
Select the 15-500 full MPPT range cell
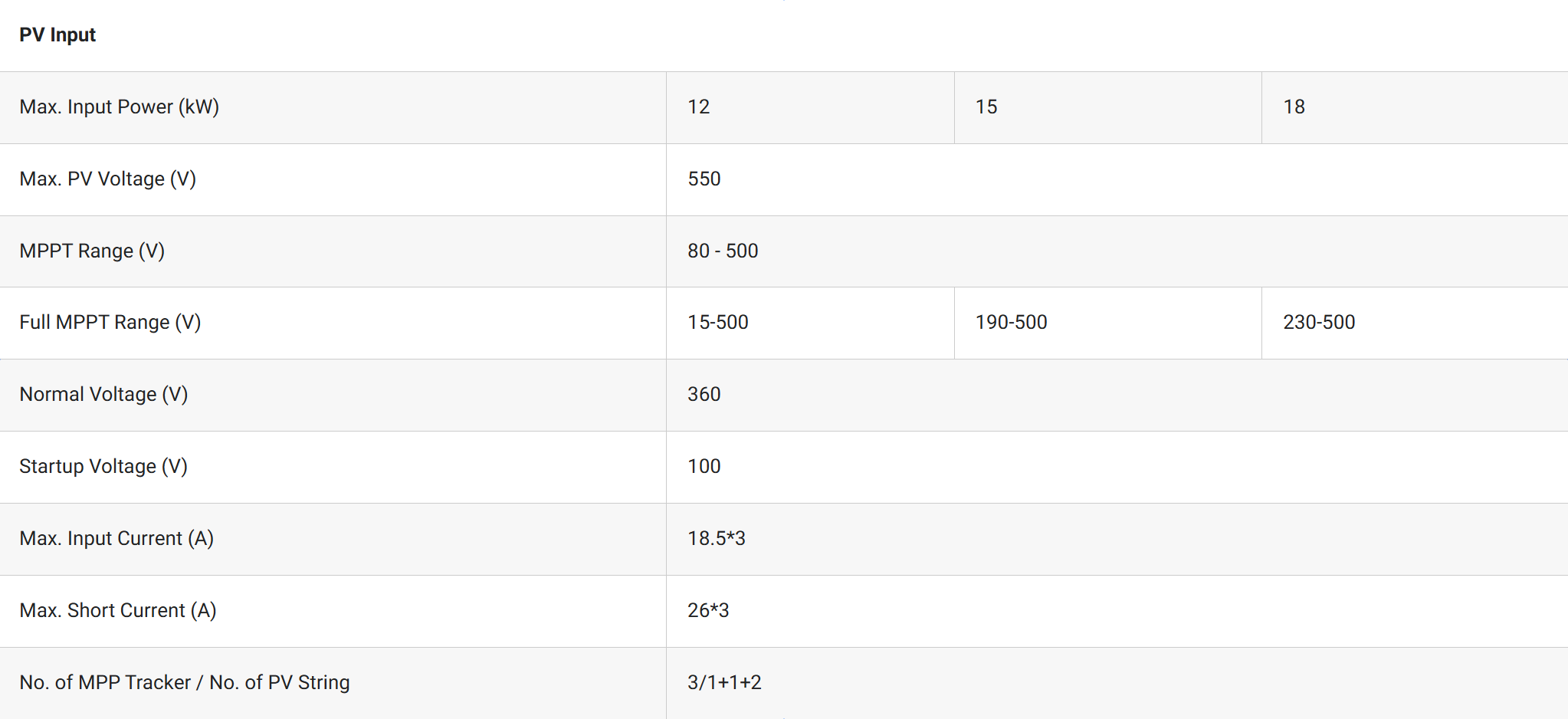(x=717, y=322)
